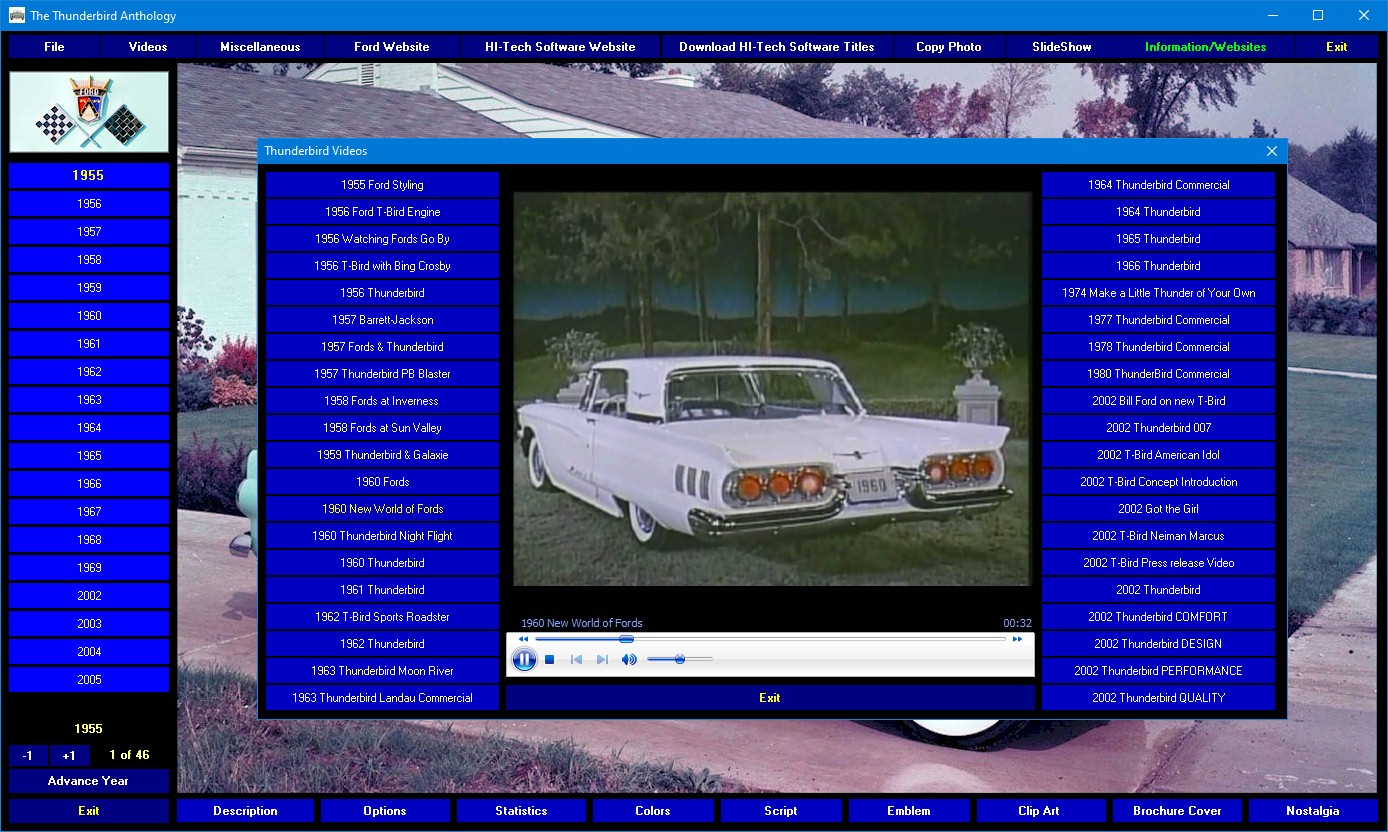Open the Script button
1388x832 pixels.
click(781, 811)
